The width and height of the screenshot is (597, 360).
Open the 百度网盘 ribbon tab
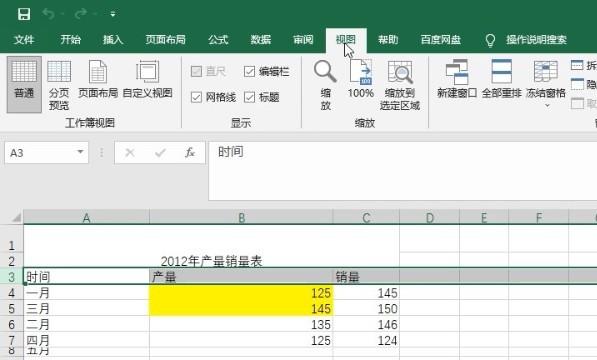coord(441,40)
